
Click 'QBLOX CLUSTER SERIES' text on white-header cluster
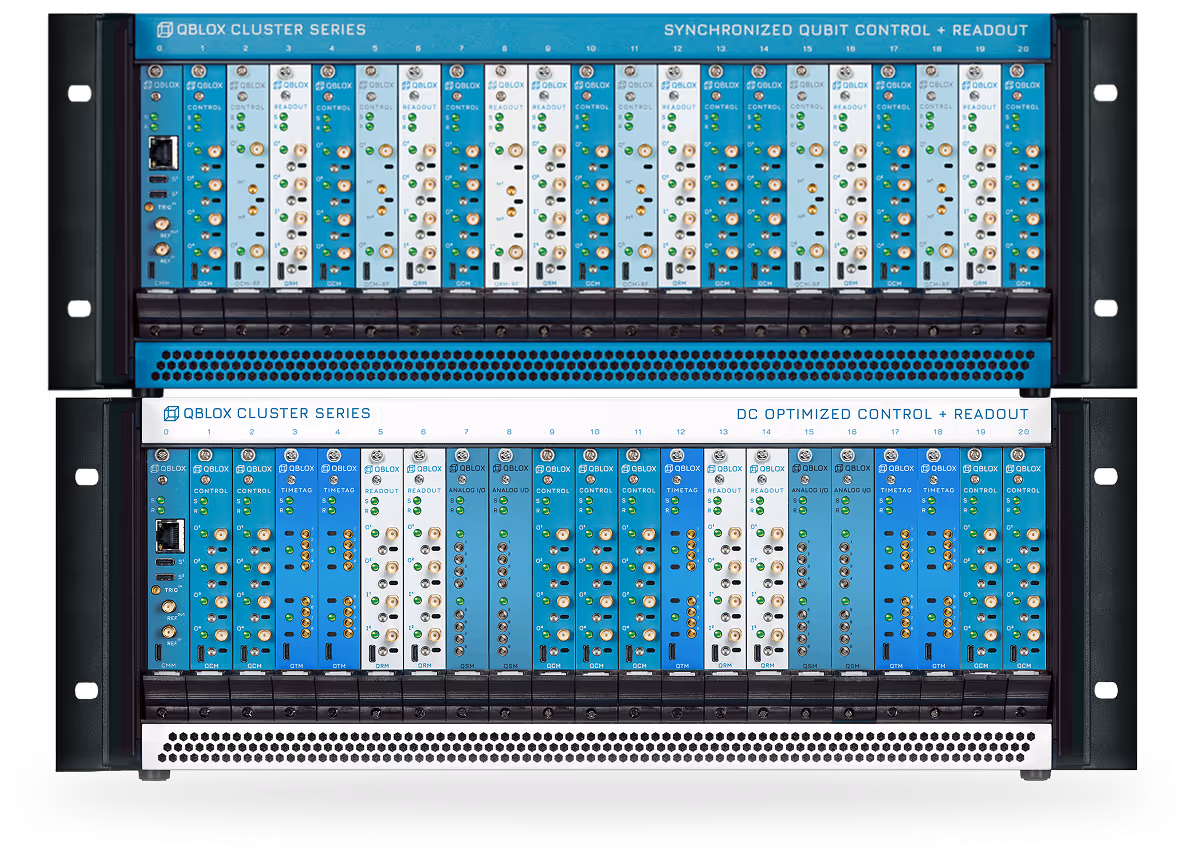[x=277, y=413]
